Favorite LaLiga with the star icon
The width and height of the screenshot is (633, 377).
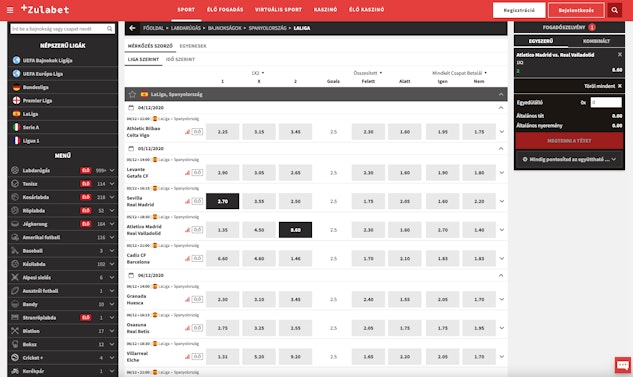(132, 94)
